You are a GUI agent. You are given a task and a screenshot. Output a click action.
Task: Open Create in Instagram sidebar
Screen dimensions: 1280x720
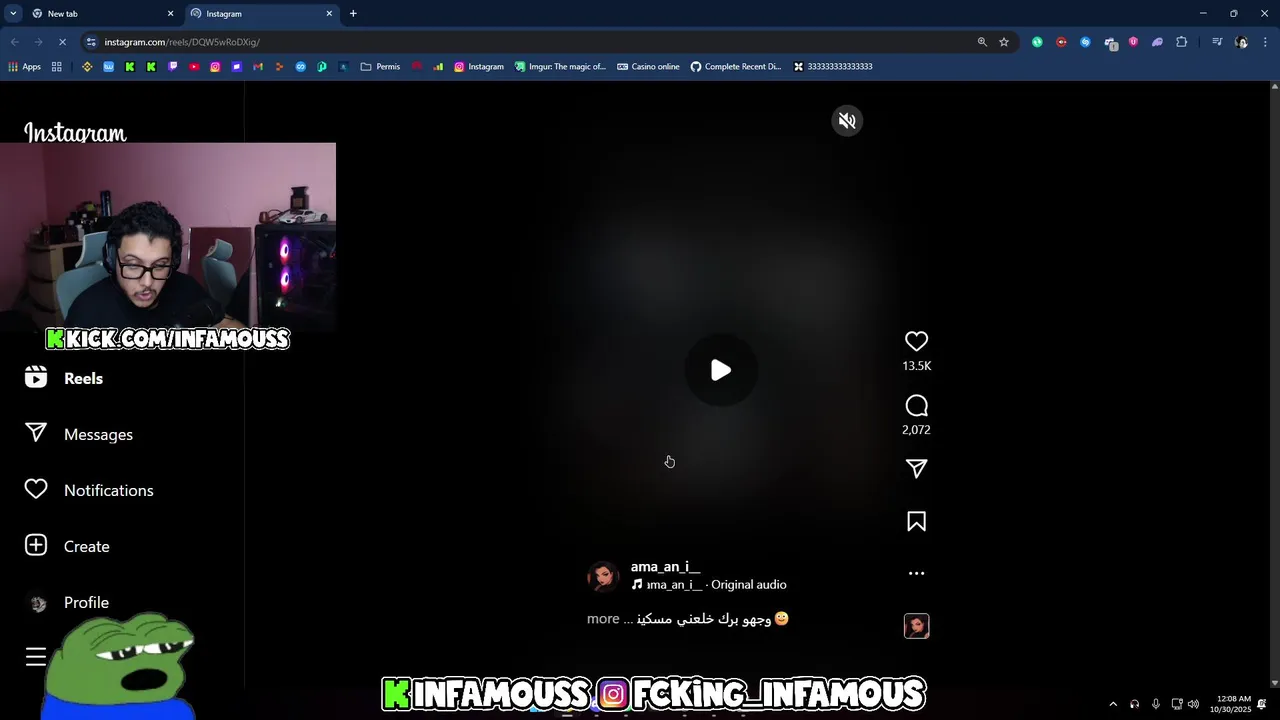tap(67, 546)
